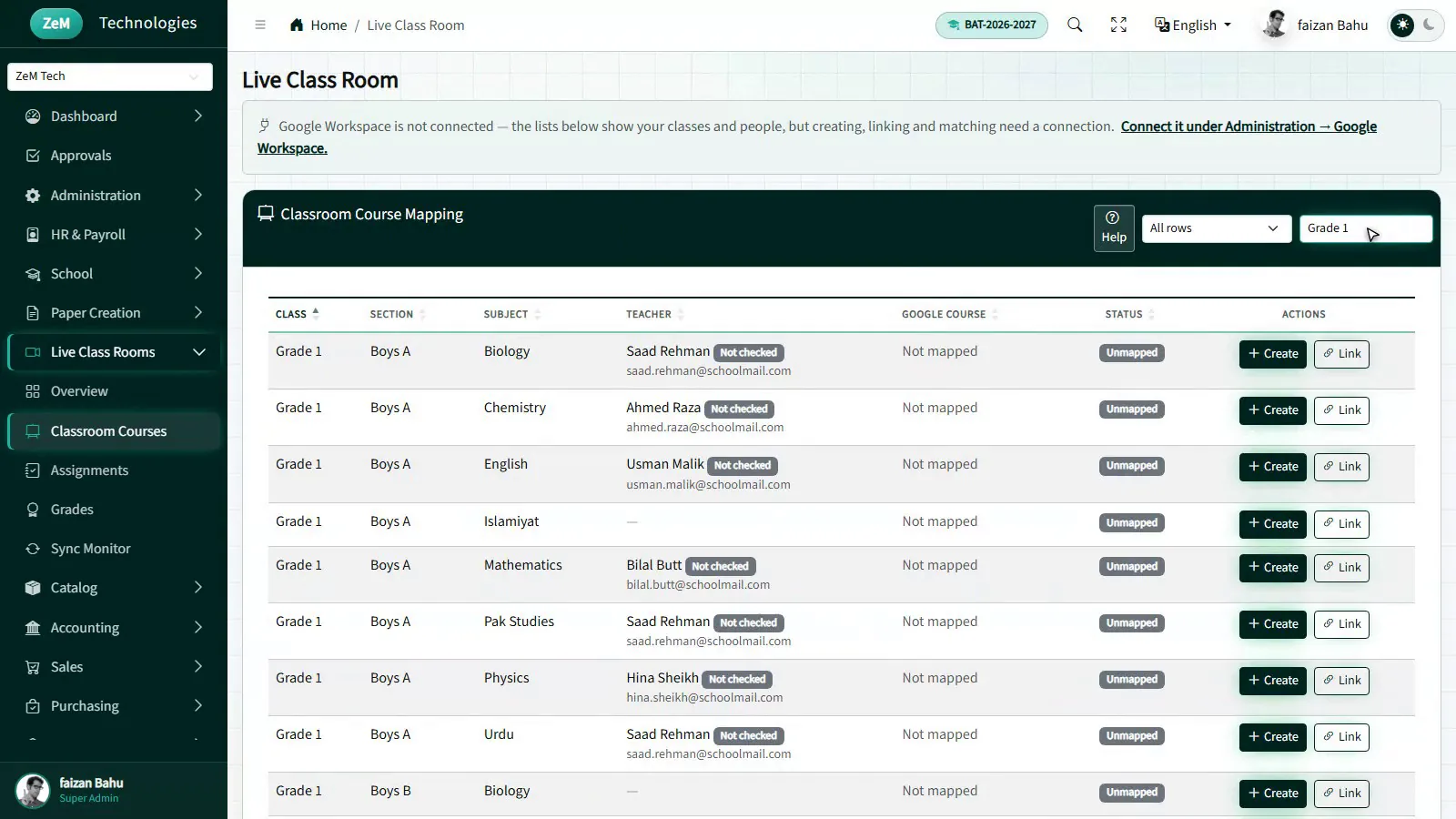The height and width of the screenshot is (819, 1456).
Task: Create Google course for English row
Action: click(1272, 467)
